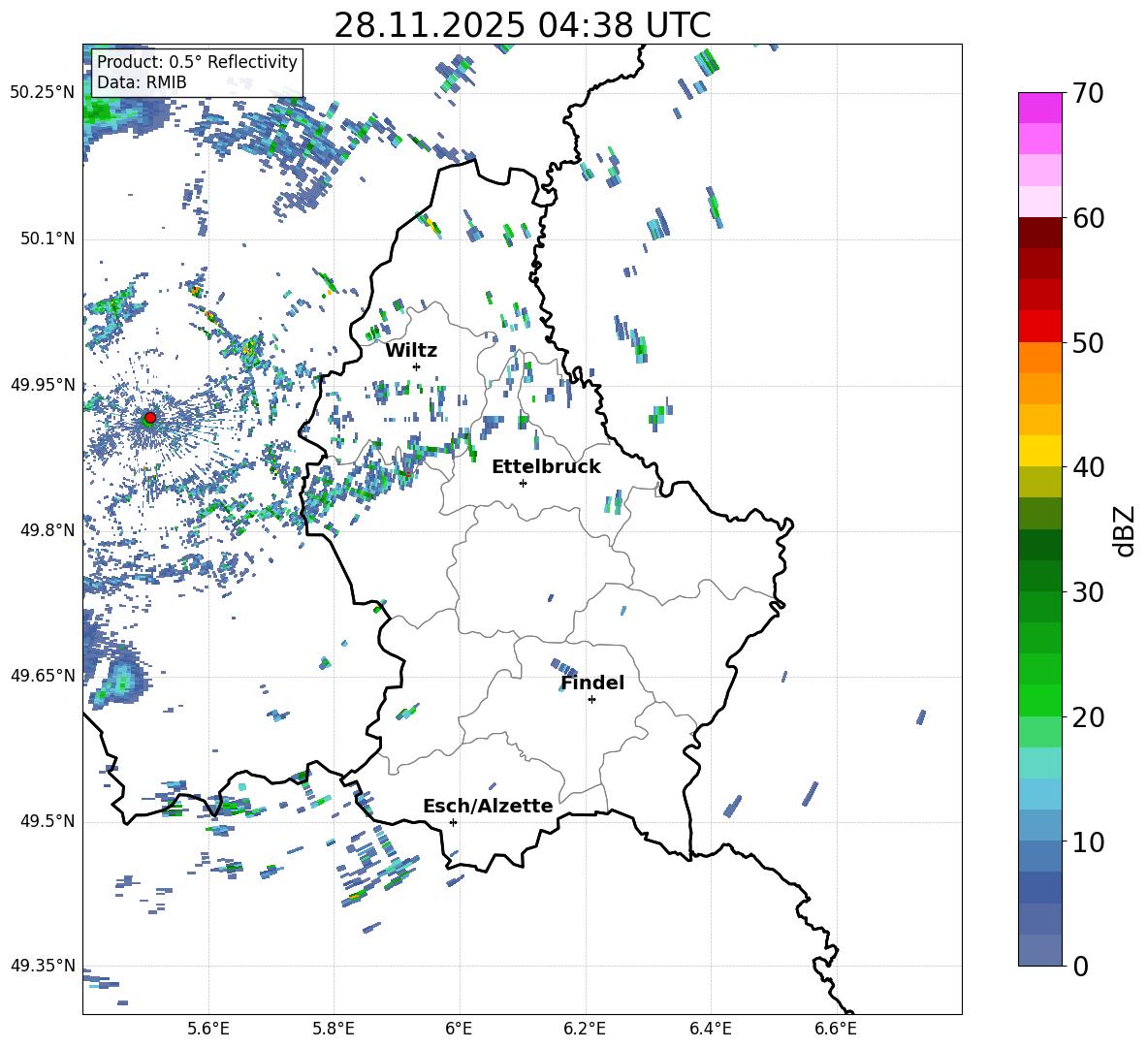Screen dimensions: 1148x1048
Task: Click the 0 tick on colorbar
Action: pyautogui.click(x=1079, y=966)
